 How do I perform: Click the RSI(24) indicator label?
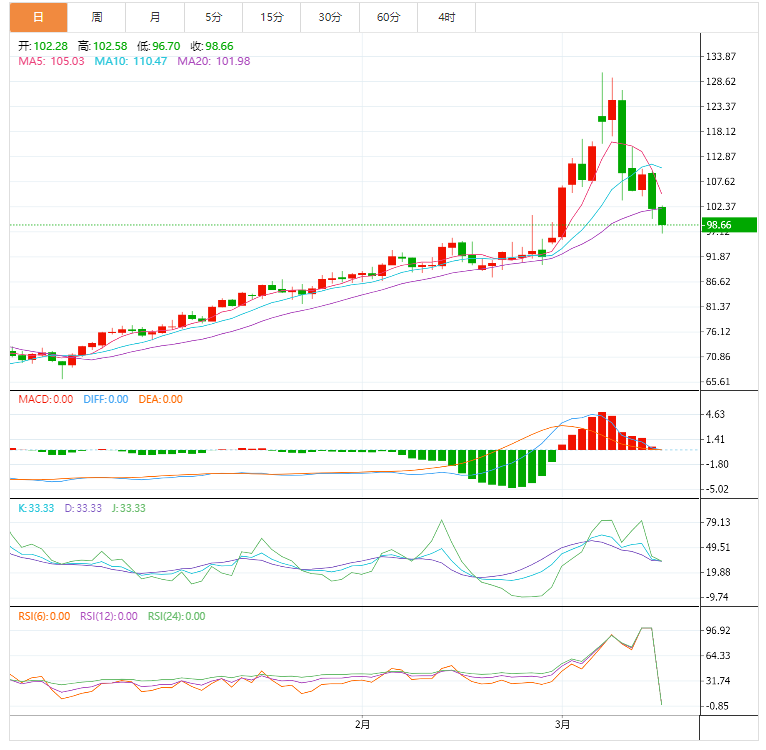click(x=176, y=617)
